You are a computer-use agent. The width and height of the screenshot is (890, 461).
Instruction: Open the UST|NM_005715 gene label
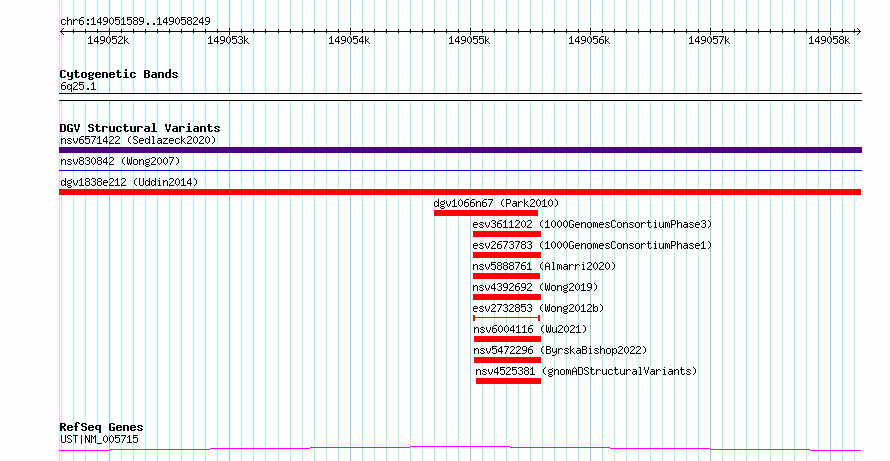[99, 439]
